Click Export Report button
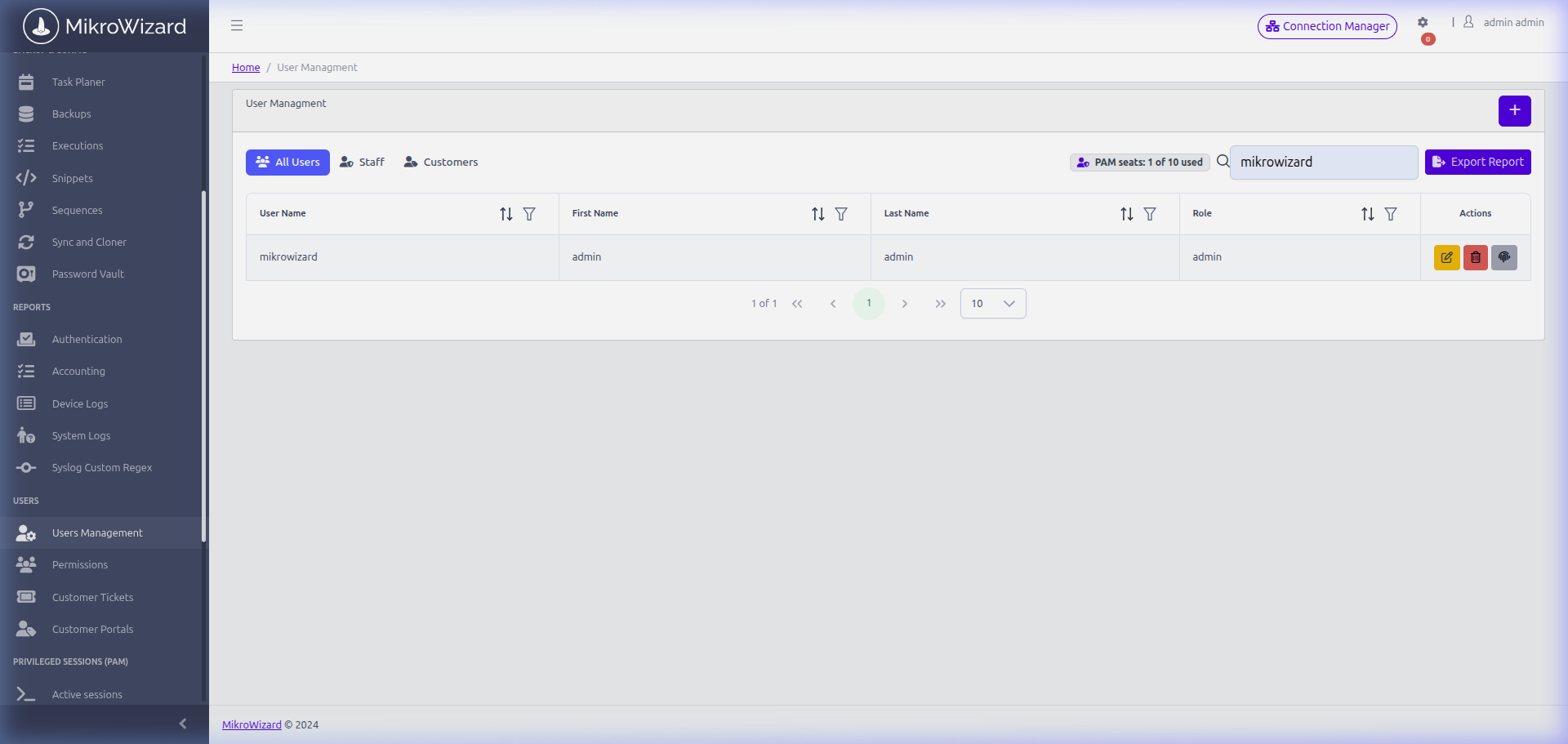Image resolution: width=1568 pixels, height=744 pixels. tap(1478, 162)
